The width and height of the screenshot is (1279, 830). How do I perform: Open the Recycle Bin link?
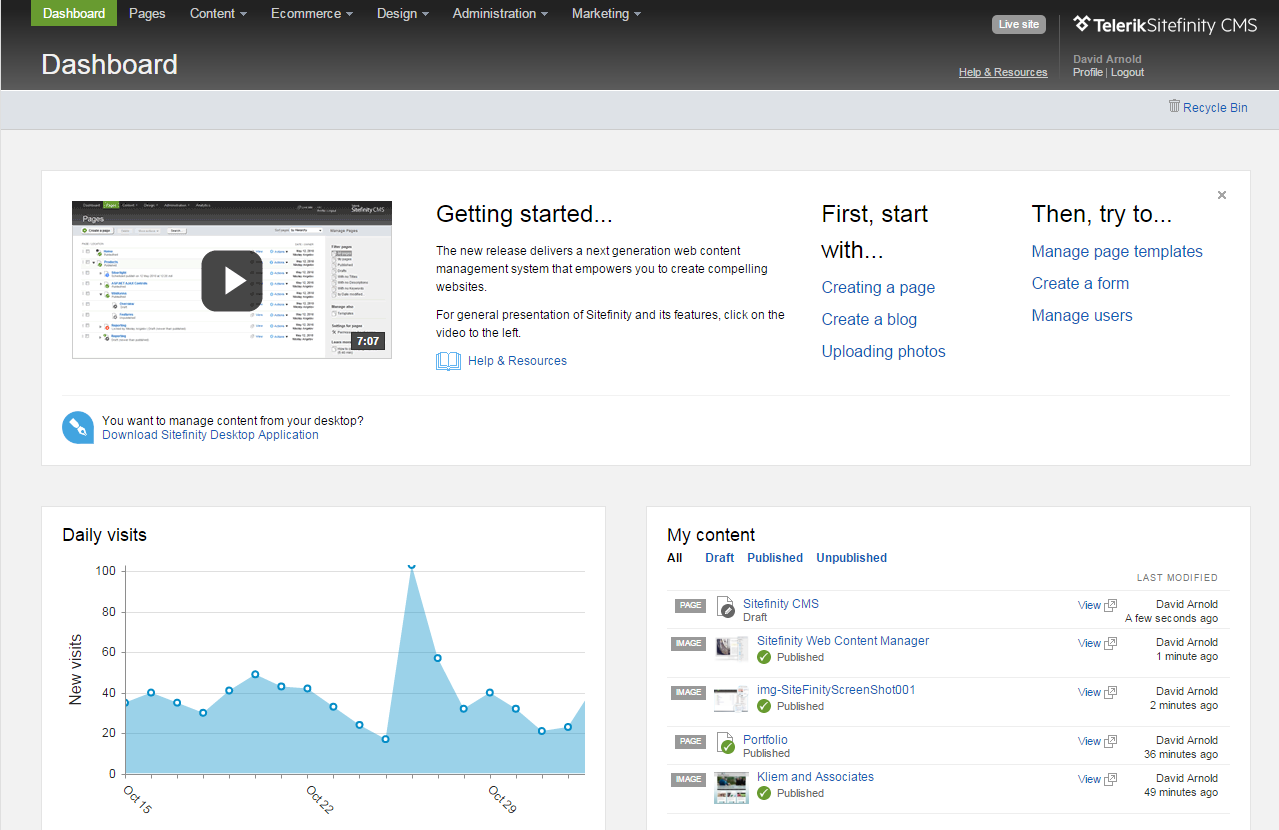coord(1215,108)
